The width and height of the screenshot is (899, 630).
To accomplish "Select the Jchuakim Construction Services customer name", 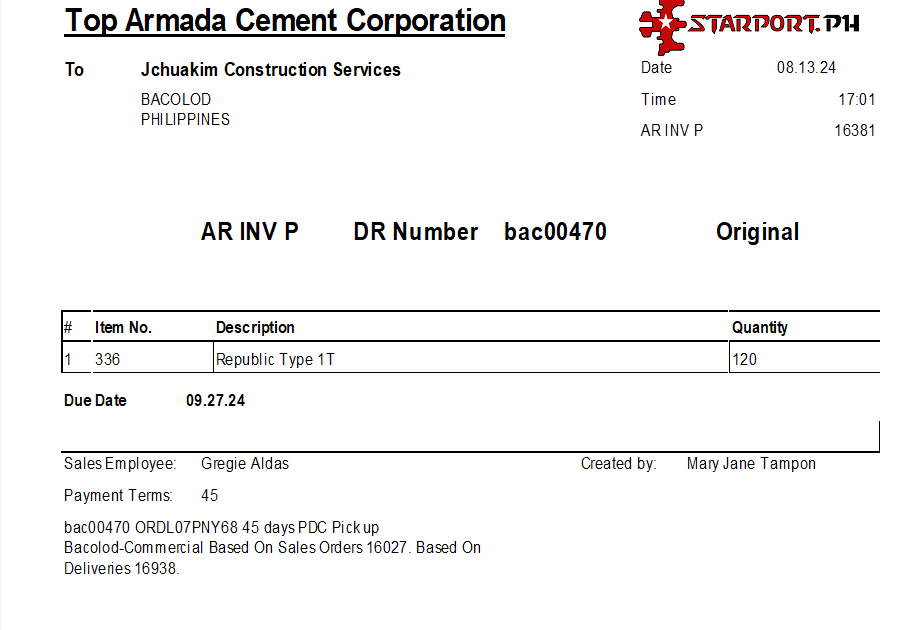I will 271,70.
